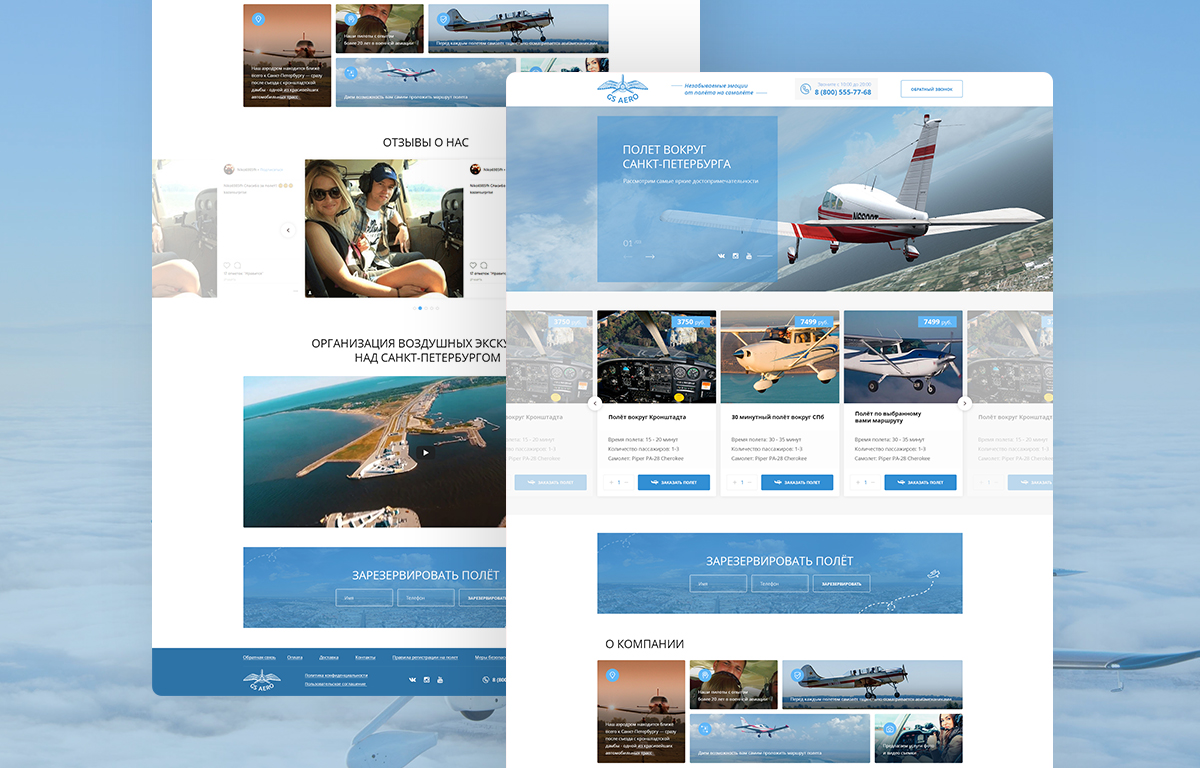This screenshot has height=768, width=1200.
Task: Go to next hero slide arrow
Action: point(650,257)
